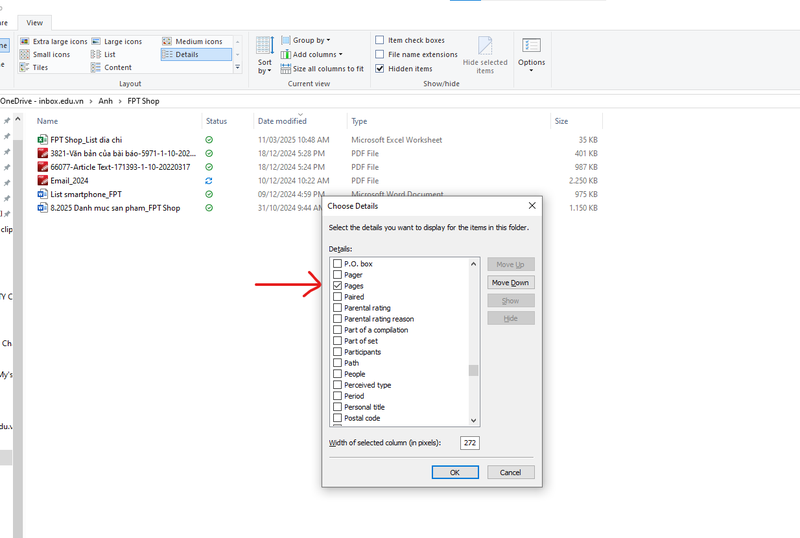Check the Postal code detail
800x538 pixels.
[x=337, y=418]
